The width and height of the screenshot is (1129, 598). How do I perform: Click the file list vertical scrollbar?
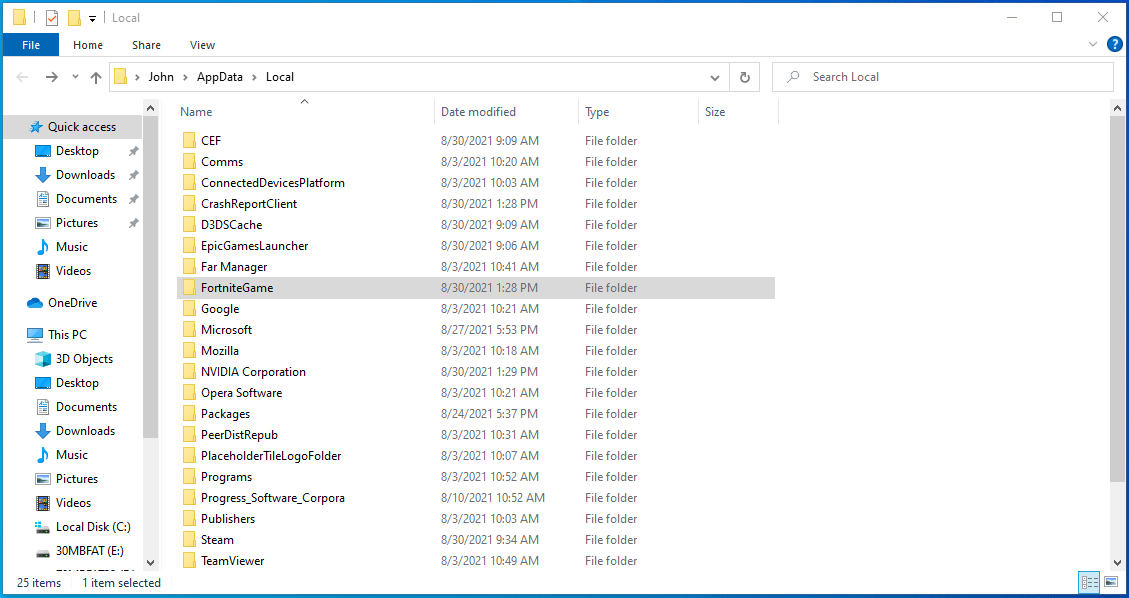point(1117,299)
